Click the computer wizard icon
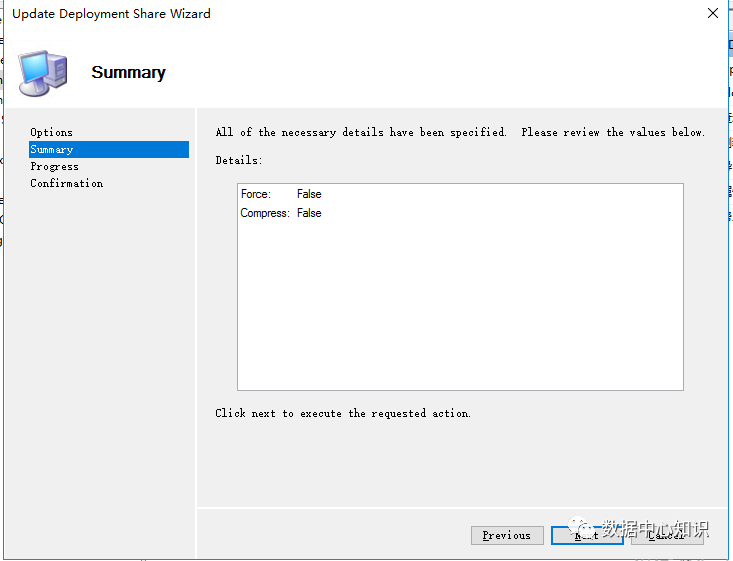Screen dimensions: 733x561 point(43,73)
